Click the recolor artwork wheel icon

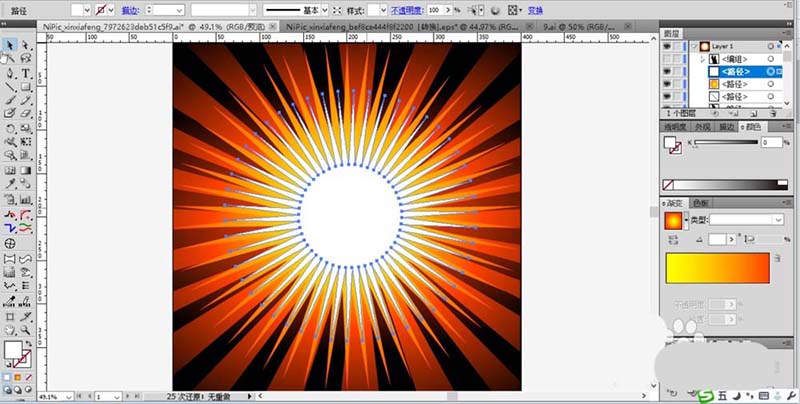click(495, 10)
